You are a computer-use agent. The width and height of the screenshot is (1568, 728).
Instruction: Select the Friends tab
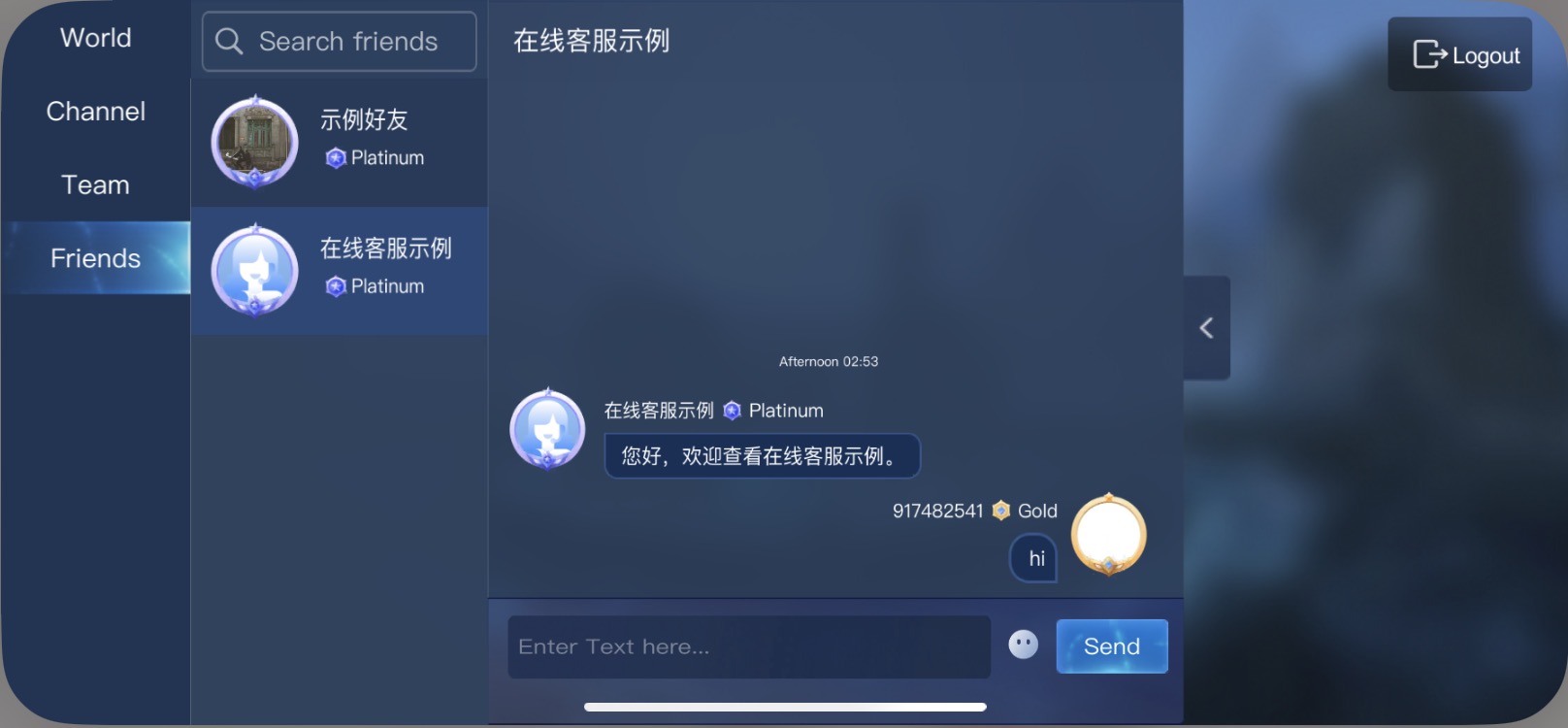pos(95,258)
